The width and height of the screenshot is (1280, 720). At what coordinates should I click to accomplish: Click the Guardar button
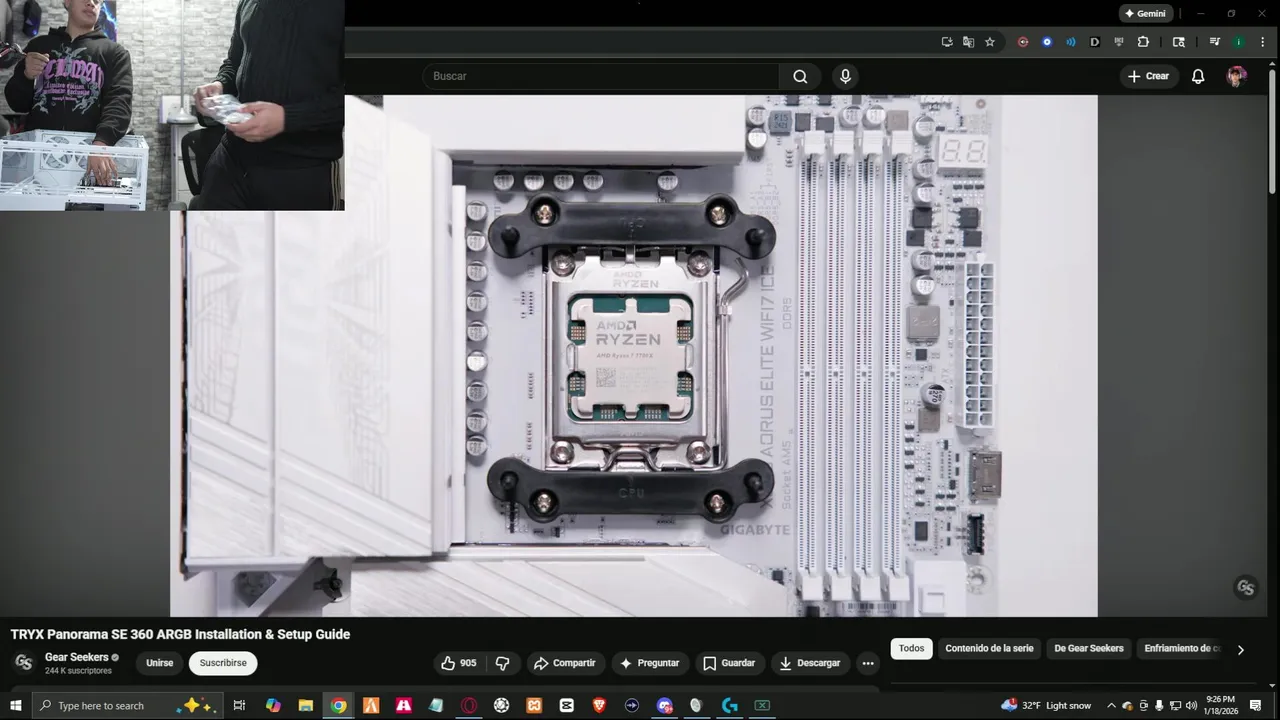coord(729,663)
